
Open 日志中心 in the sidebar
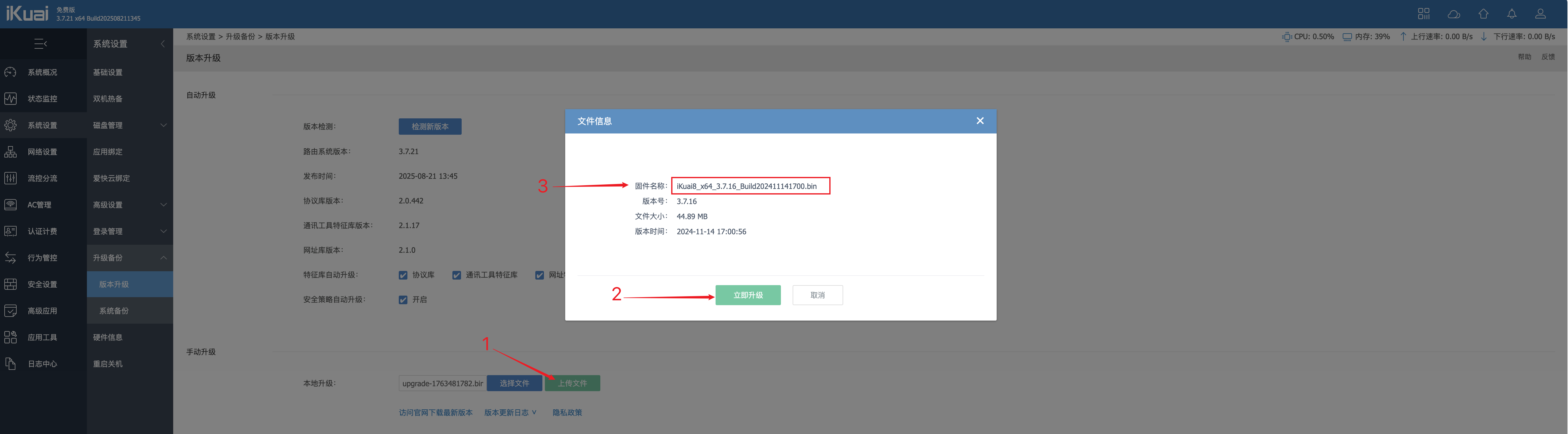[x=42, y=363]
